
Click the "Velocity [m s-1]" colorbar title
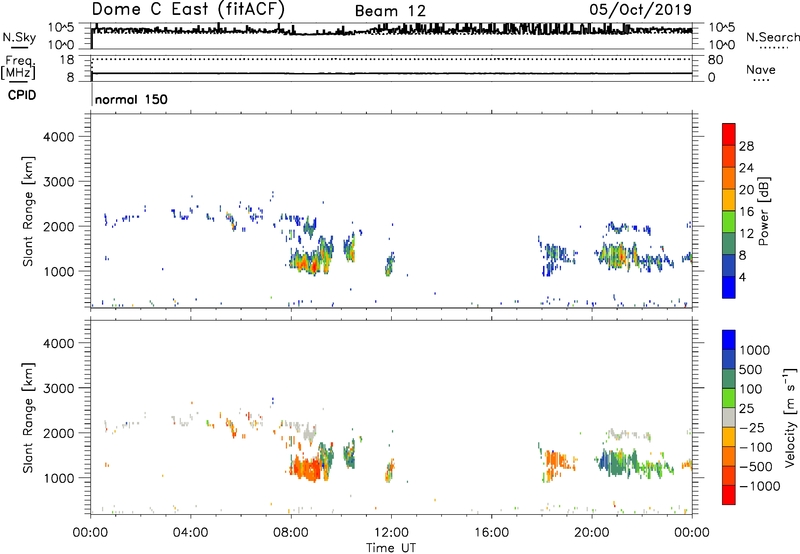[x=790, y=417]
